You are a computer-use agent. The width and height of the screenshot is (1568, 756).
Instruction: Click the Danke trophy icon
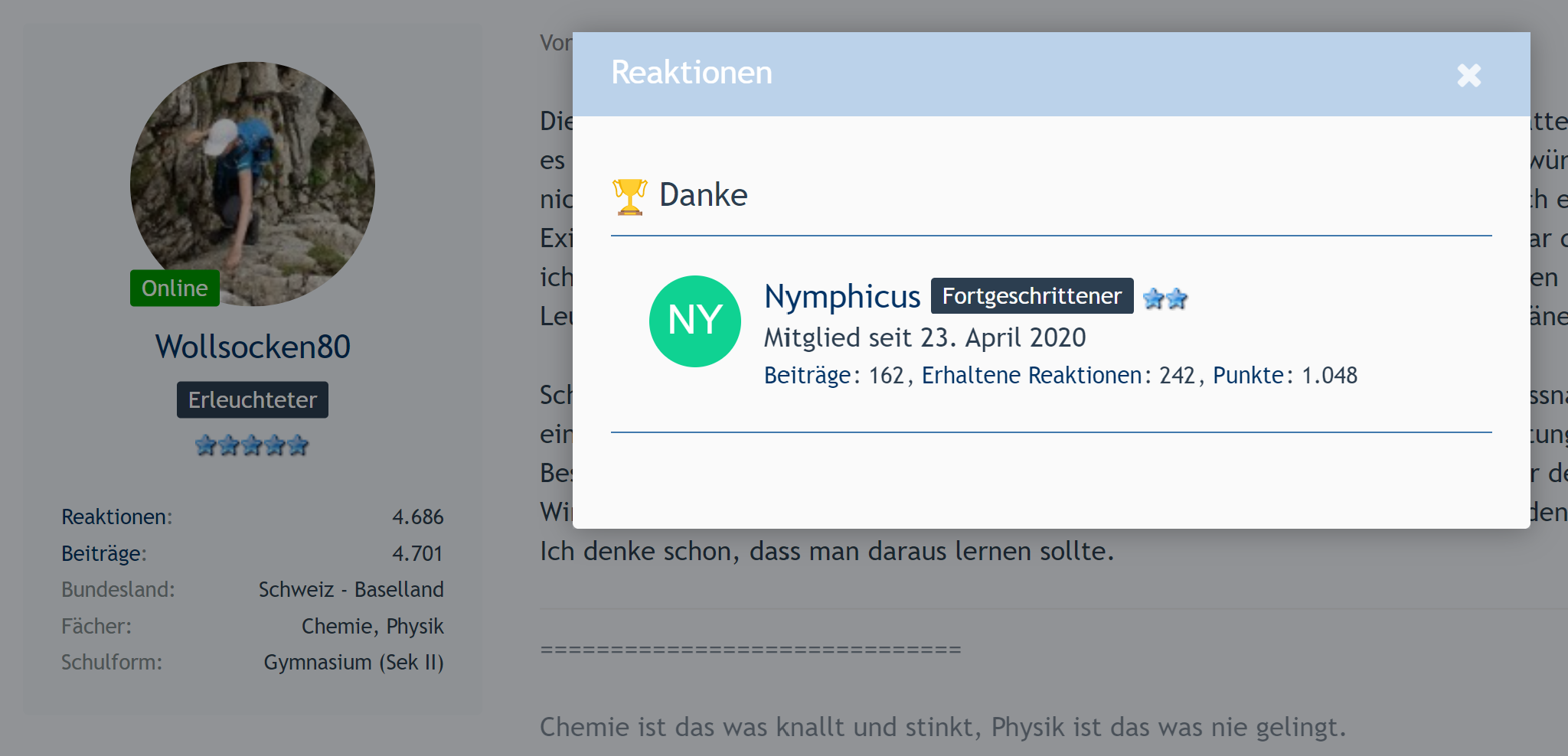pos(629,197)
